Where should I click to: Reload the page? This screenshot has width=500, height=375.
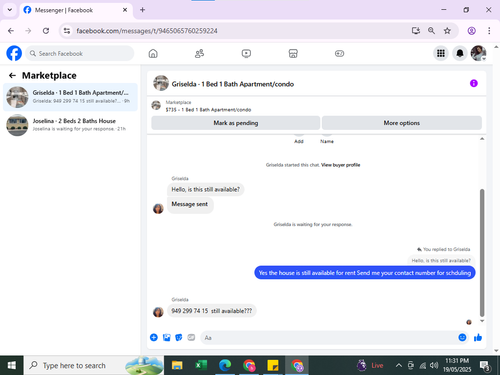[46, 31]
